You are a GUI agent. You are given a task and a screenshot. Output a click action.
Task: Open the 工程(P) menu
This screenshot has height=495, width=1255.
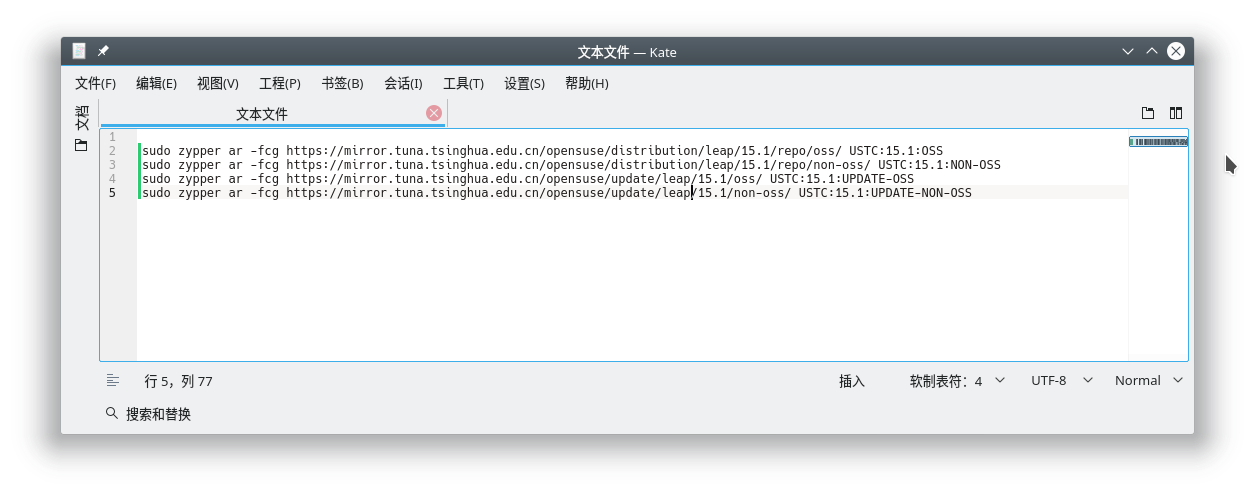click(x=280, y=83)
